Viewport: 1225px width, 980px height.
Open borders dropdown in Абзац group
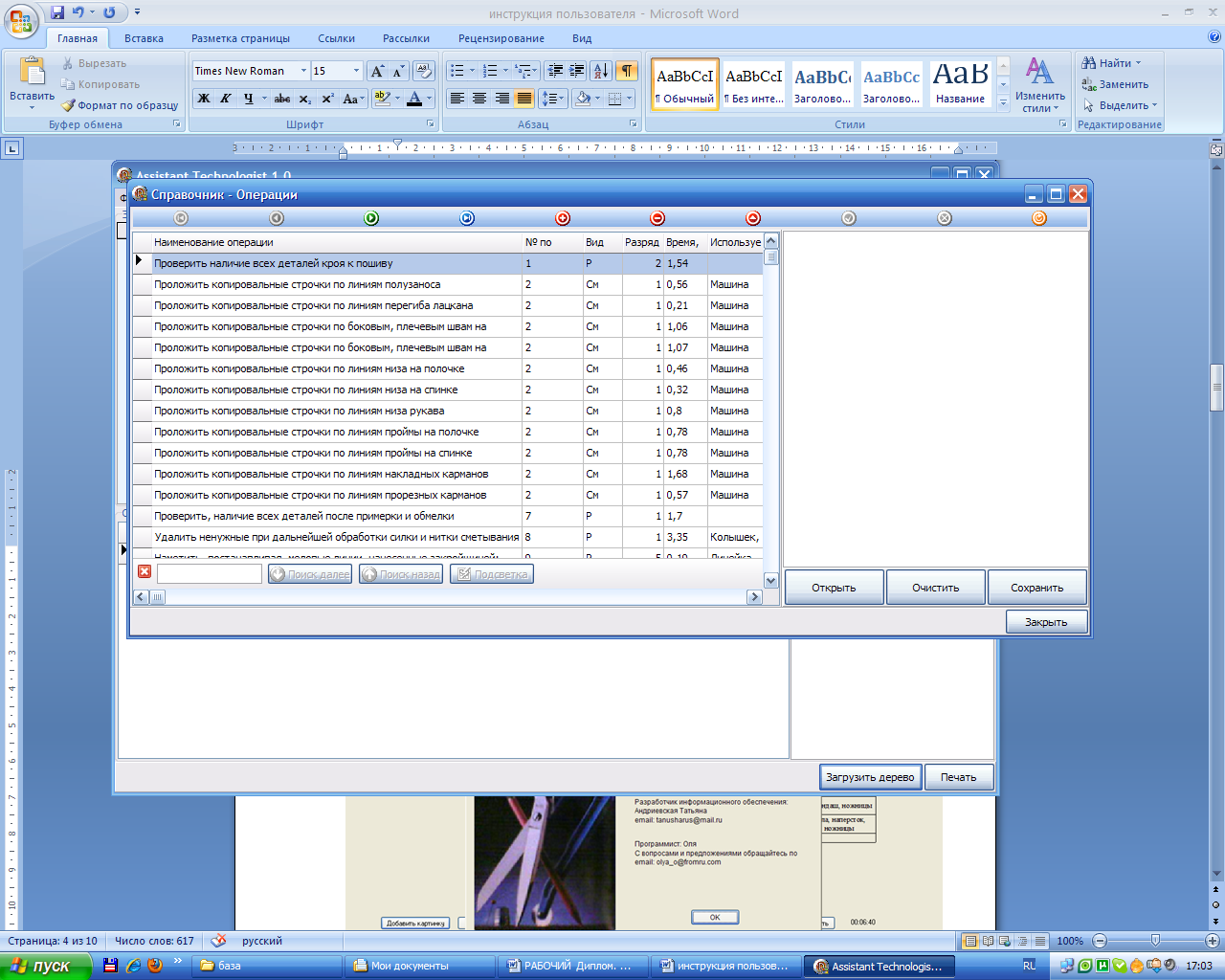(x=629, y=99)
